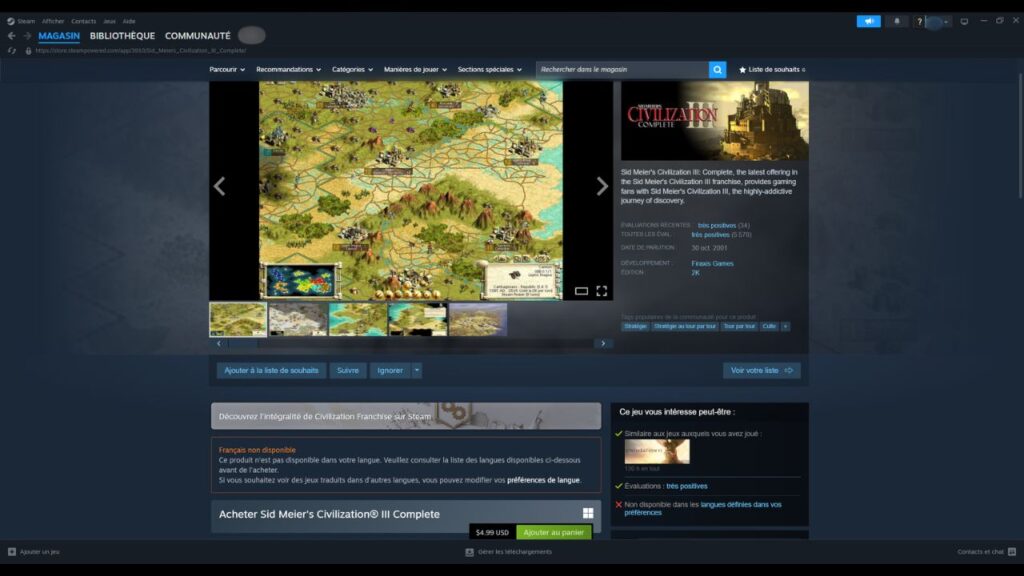Switch to the MAGASIN tab
Viewport: 1024px width, 576px height.
(59, 36)
